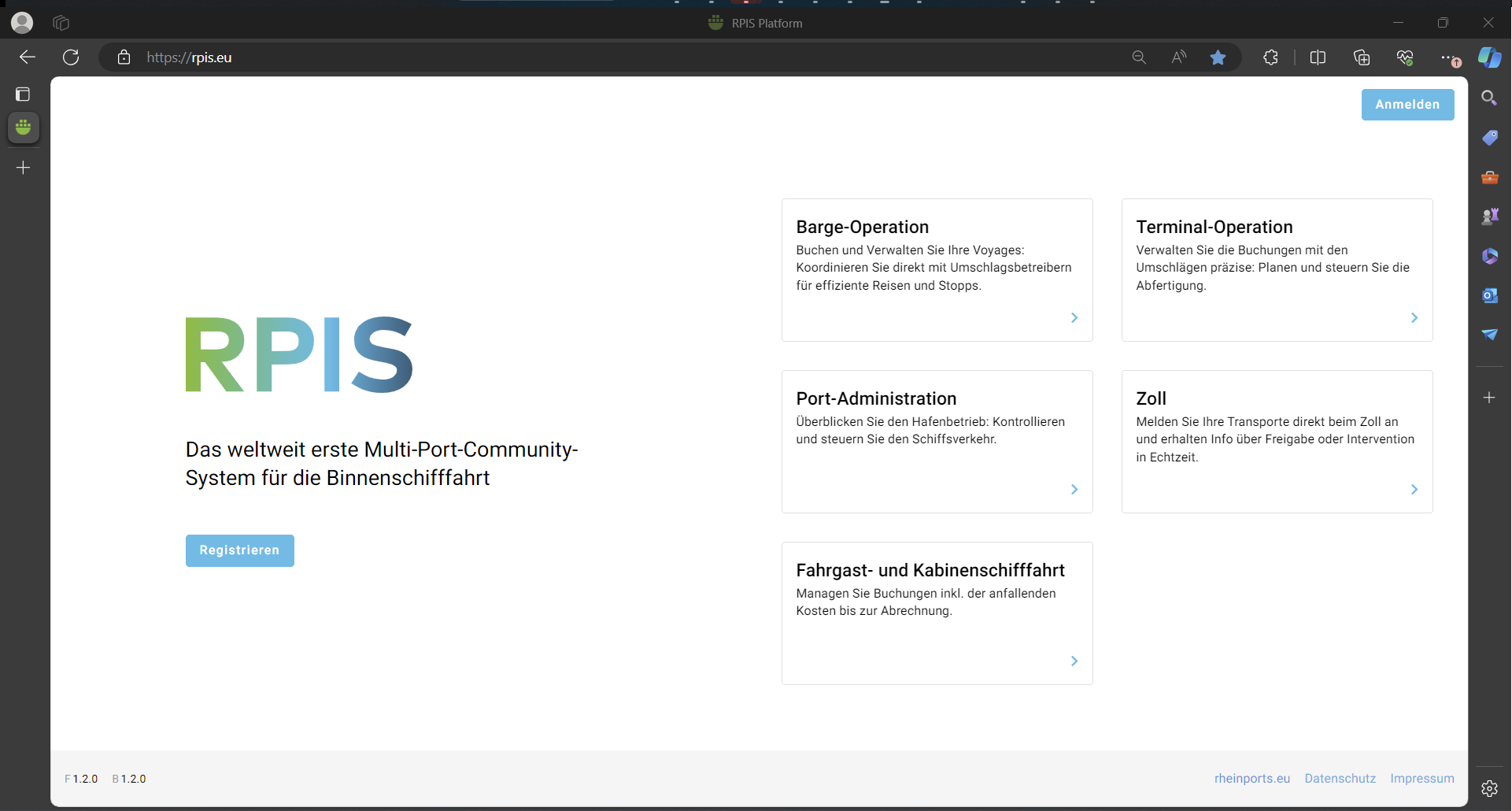1512x811 pixels.
Task: Open Fahrgast- und Kabinenschifffahrt chevron
Action: pos(1074,661)
